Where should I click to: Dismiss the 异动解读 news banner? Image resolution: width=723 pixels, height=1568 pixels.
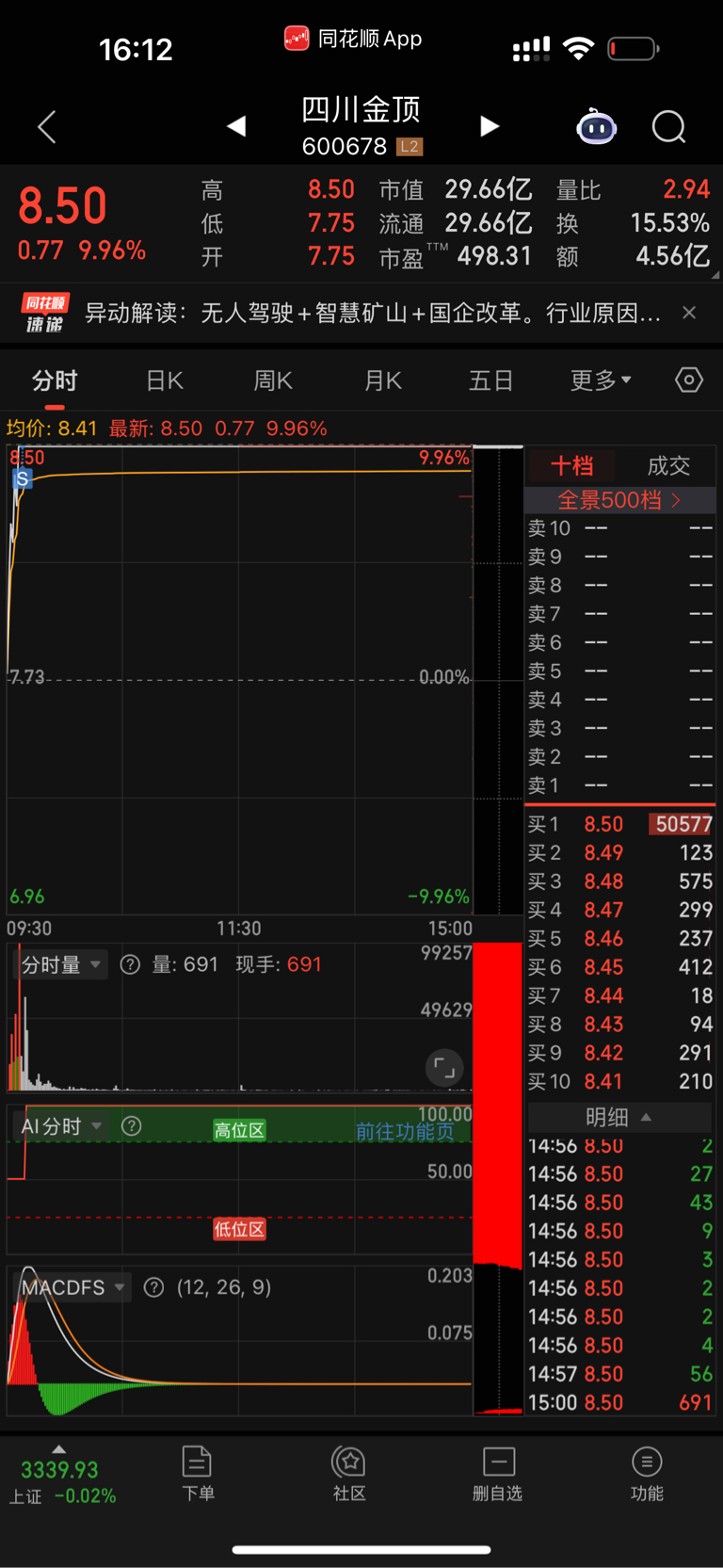(689, 313)
